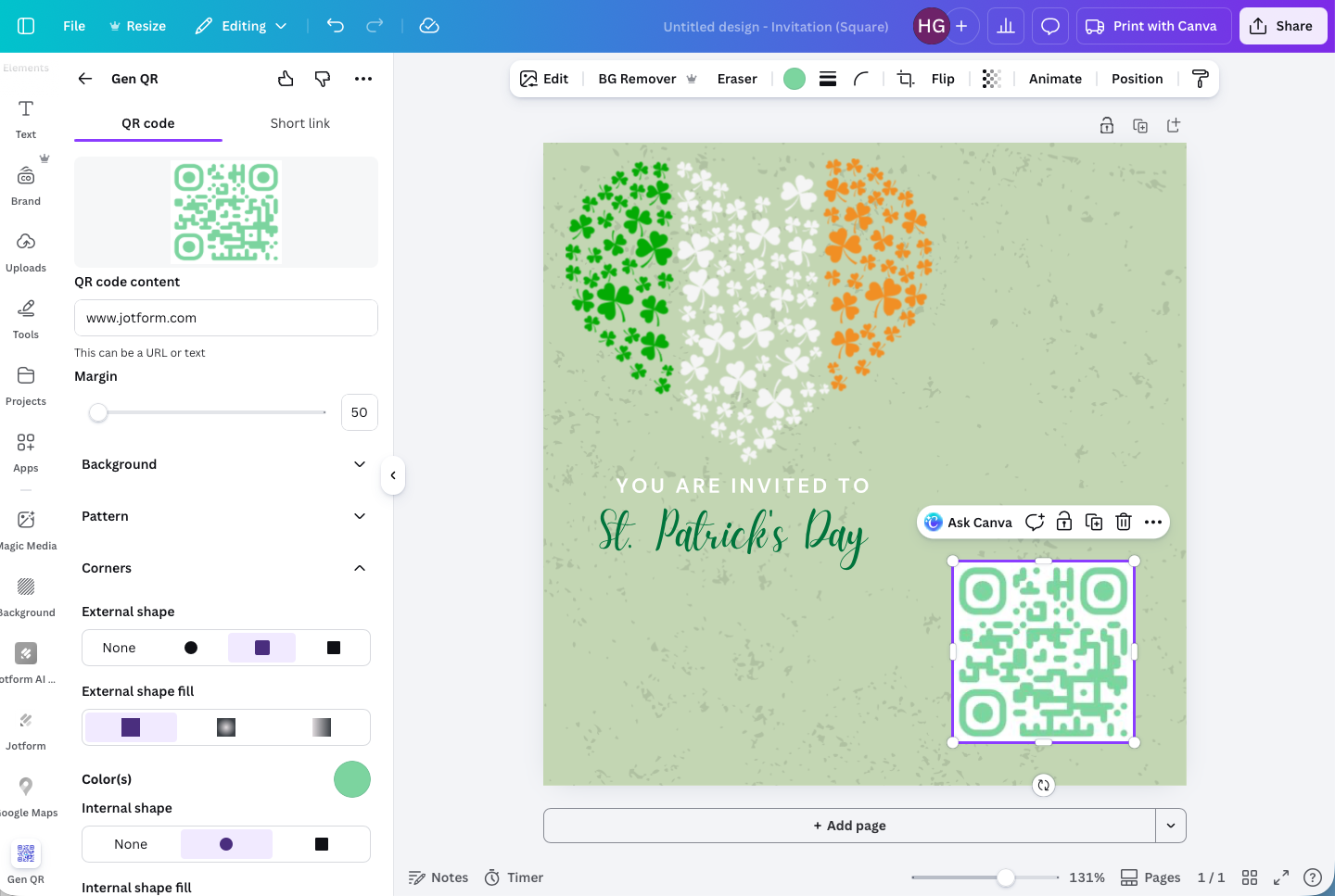Delete the selected QR code element
The height and width of the screenshot is (896, 1335).
tap(1123, 522)
